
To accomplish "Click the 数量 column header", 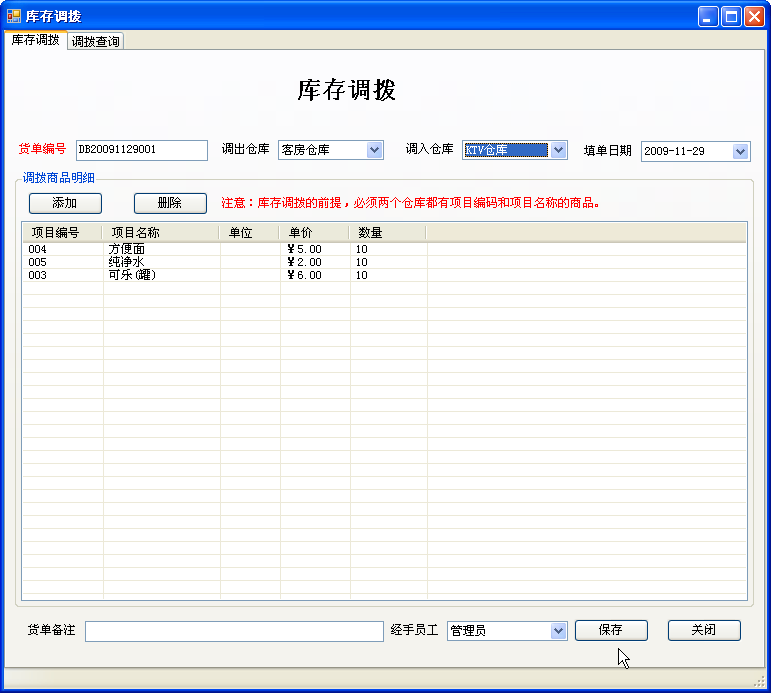I will (x=387, y=233).
